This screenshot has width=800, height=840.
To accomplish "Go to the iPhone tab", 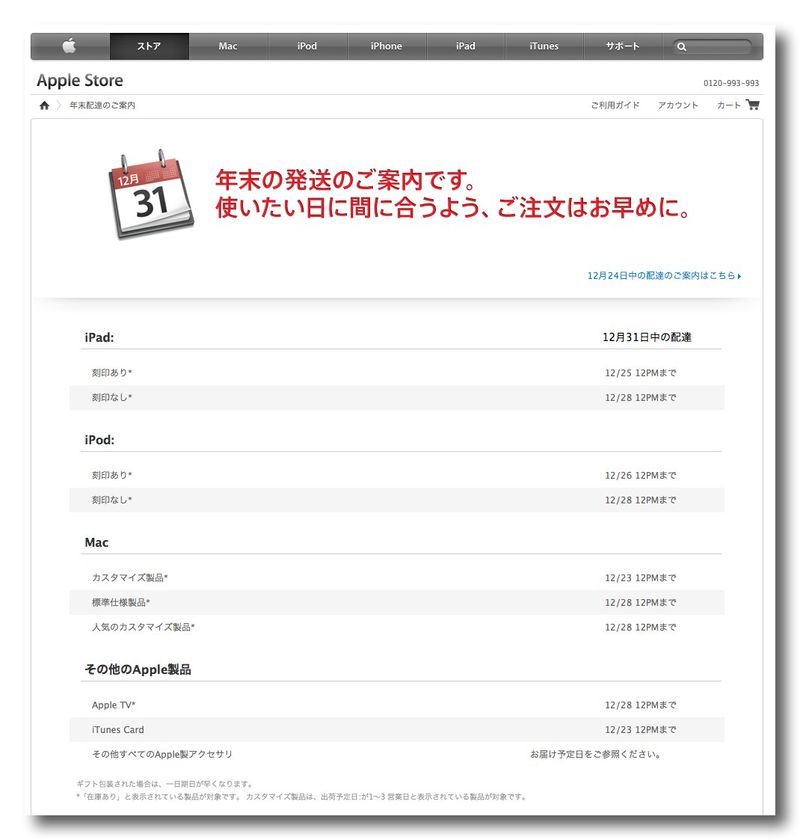I will click(386, 46).
